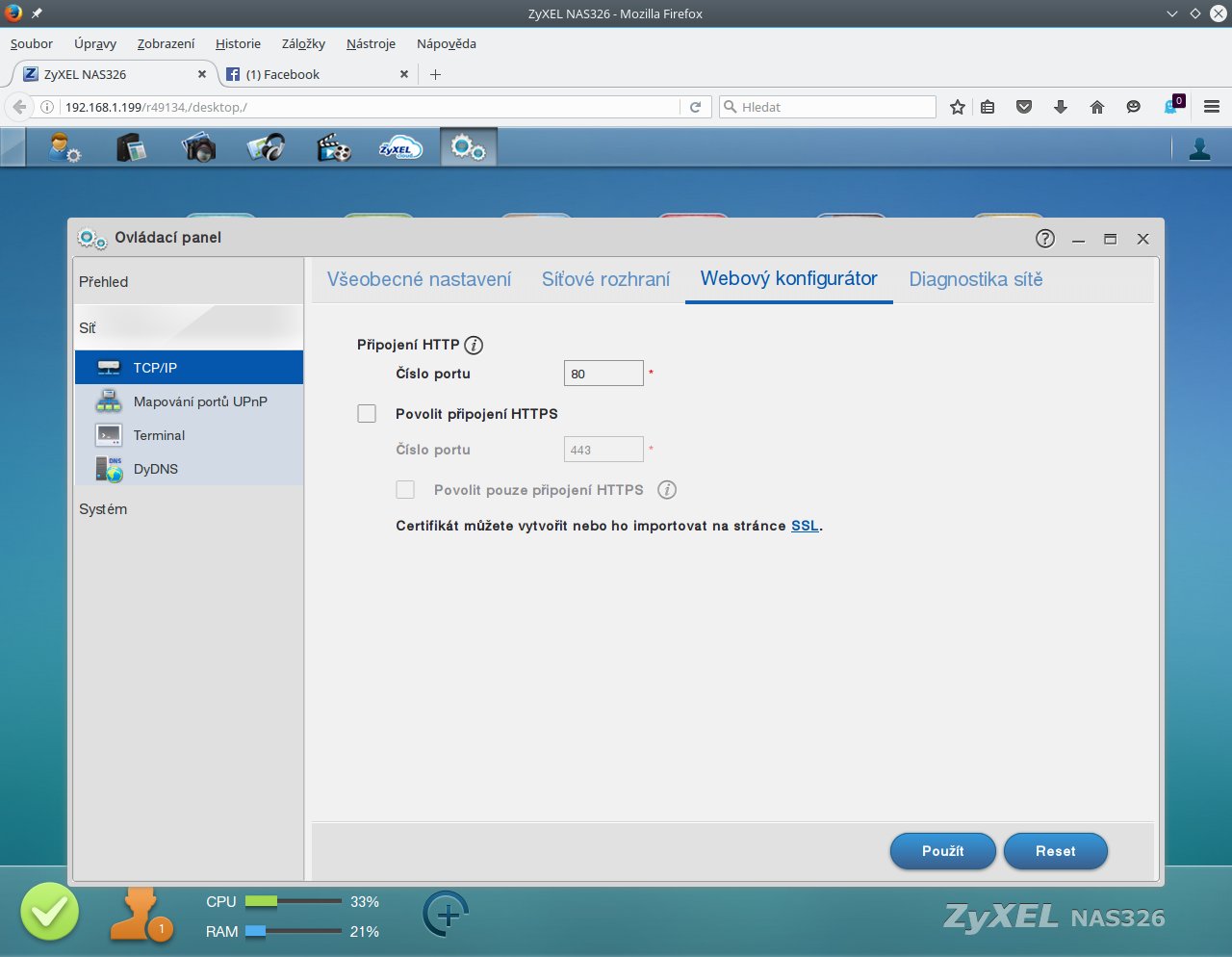Click the HTTP connection info icon
1232x957 pixels.
[x=474, y=345]
